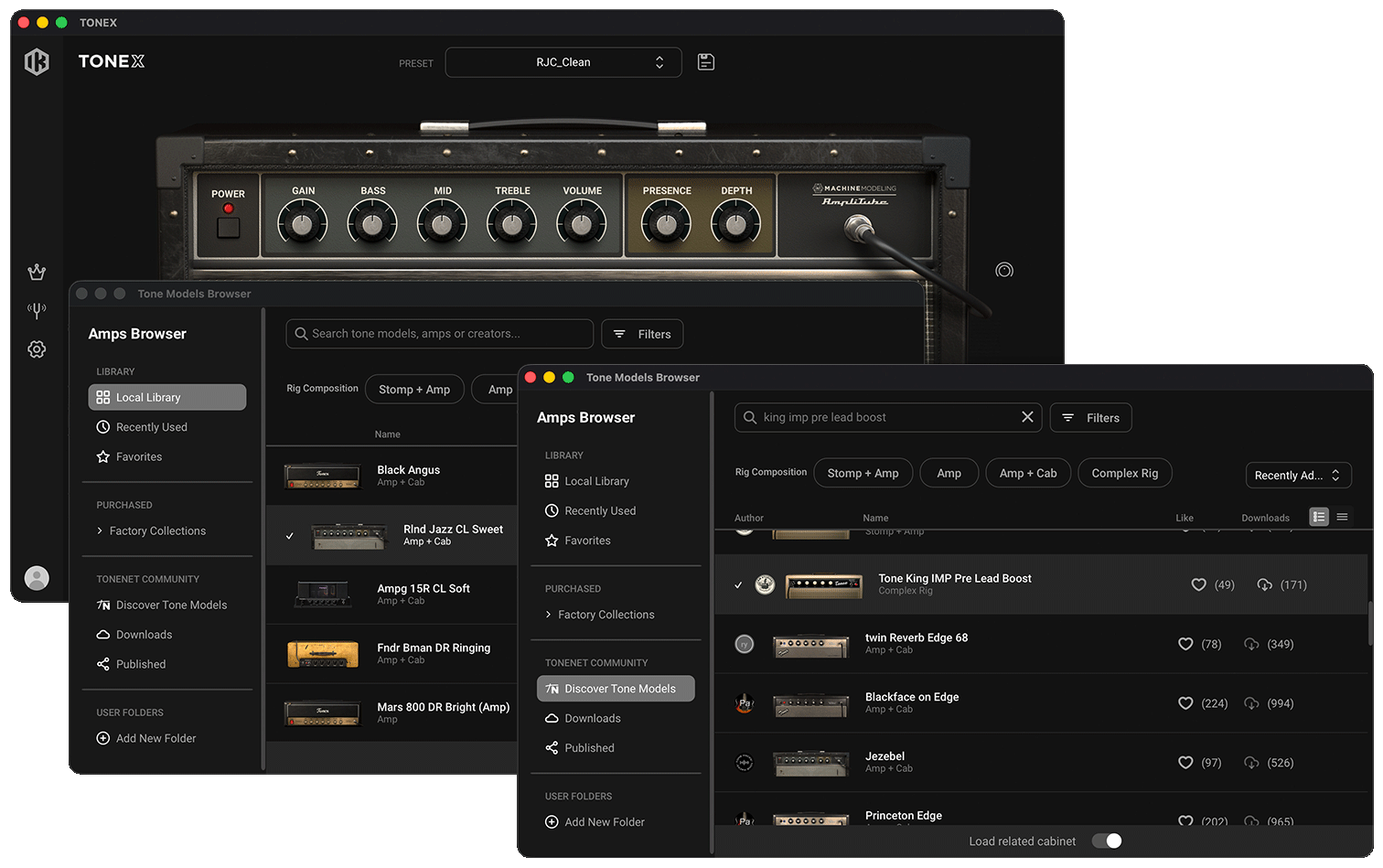
Task: Click the circular target icon beside amp
Action: coord(1004,270)
